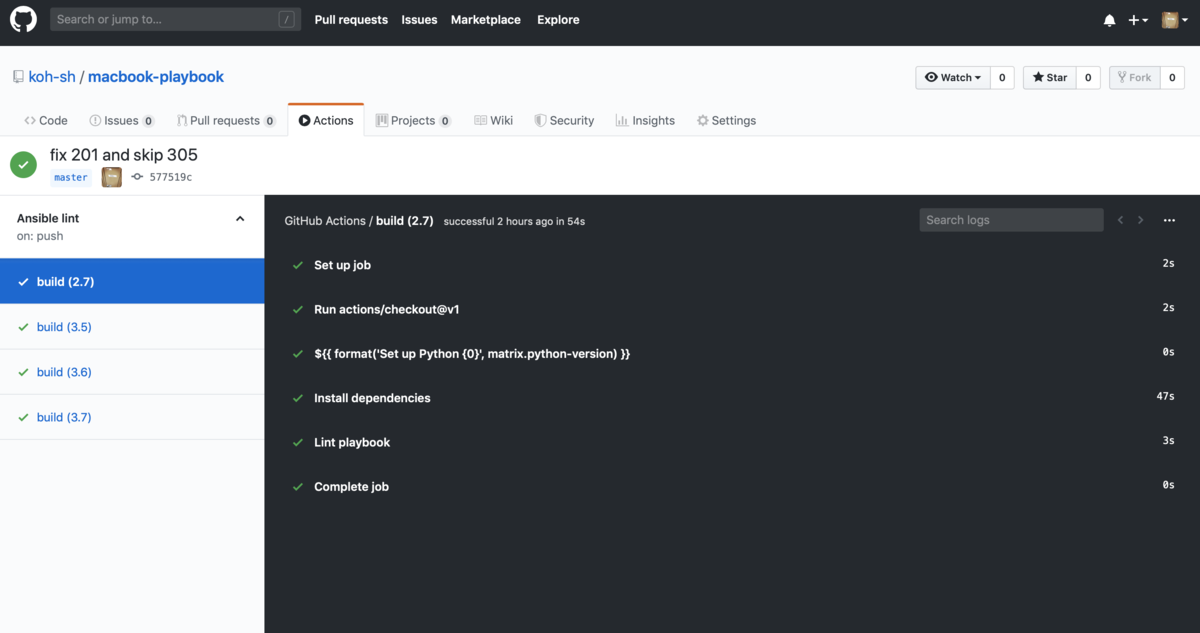Collapse the Ansible lint workflow chevron
Screen dimensions: 1200x633
pos(240,218)
